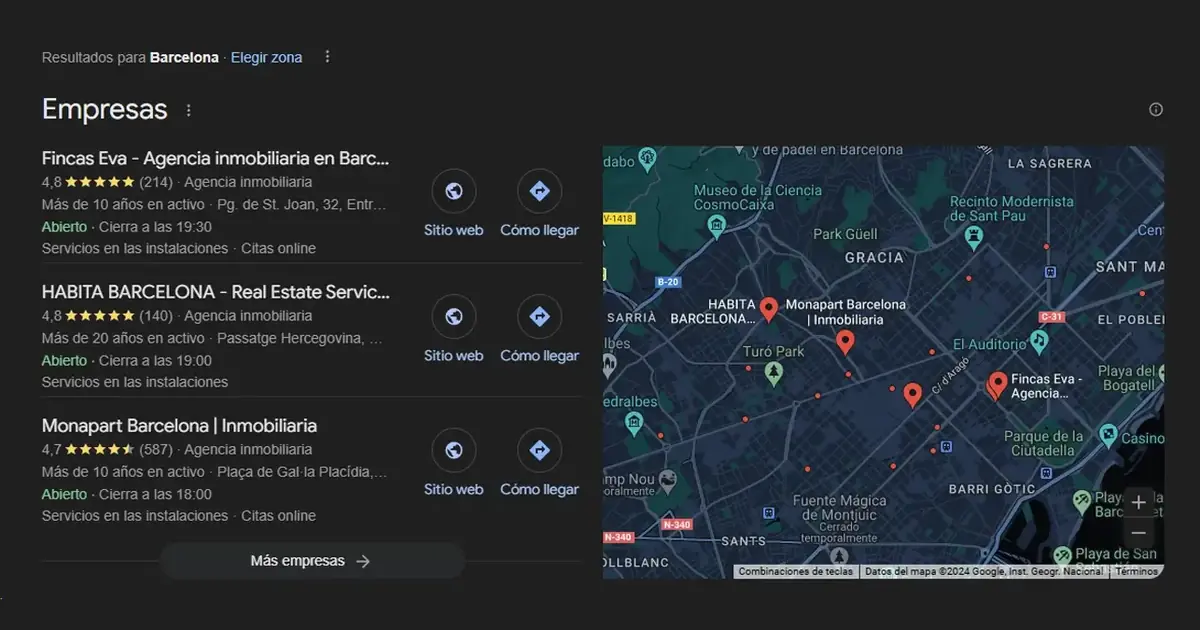Click Sitio web label under Fincas Eva

click(453, 230)
